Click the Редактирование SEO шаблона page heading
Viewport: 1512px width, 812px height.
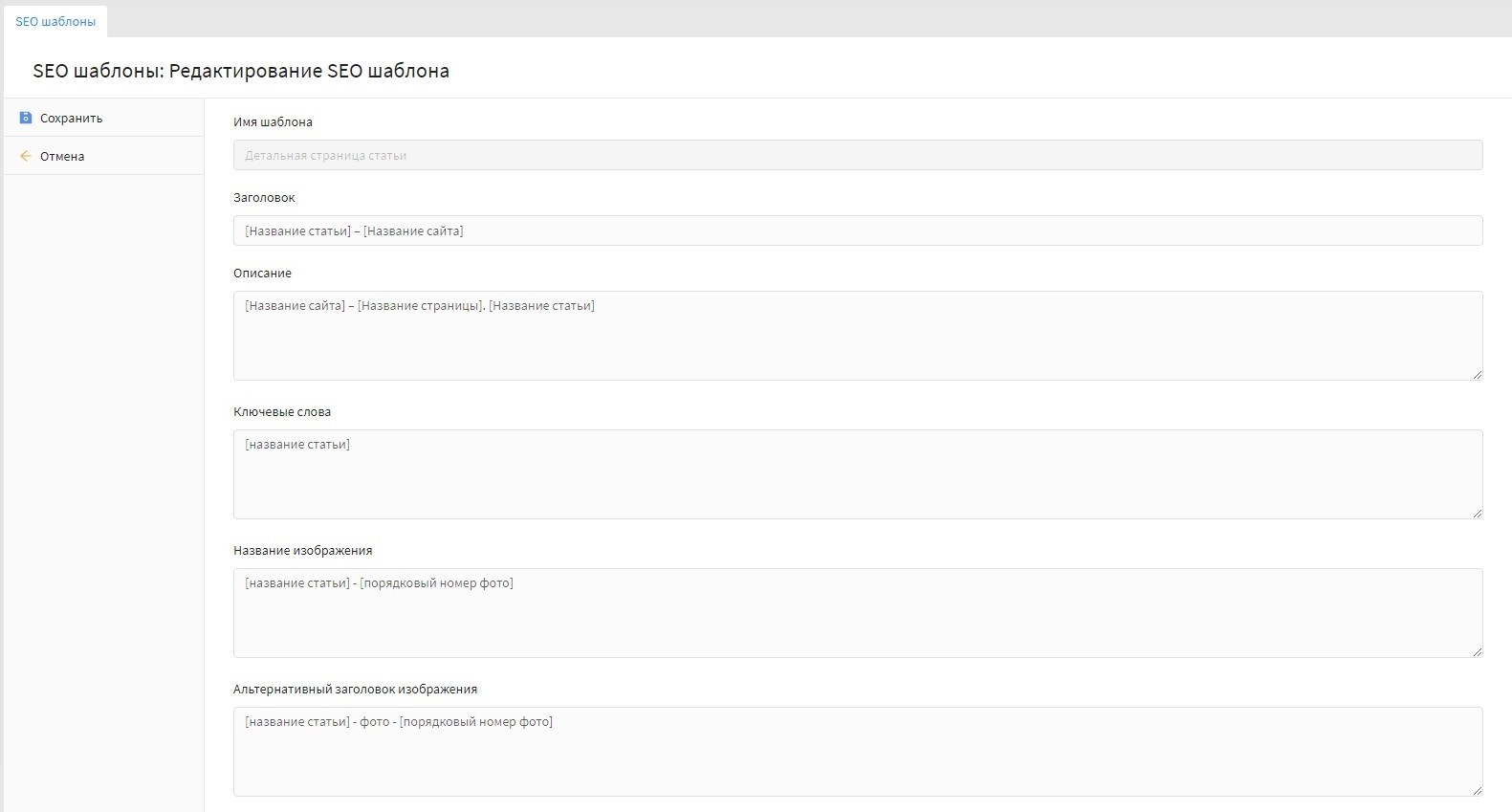pos(241,71)
